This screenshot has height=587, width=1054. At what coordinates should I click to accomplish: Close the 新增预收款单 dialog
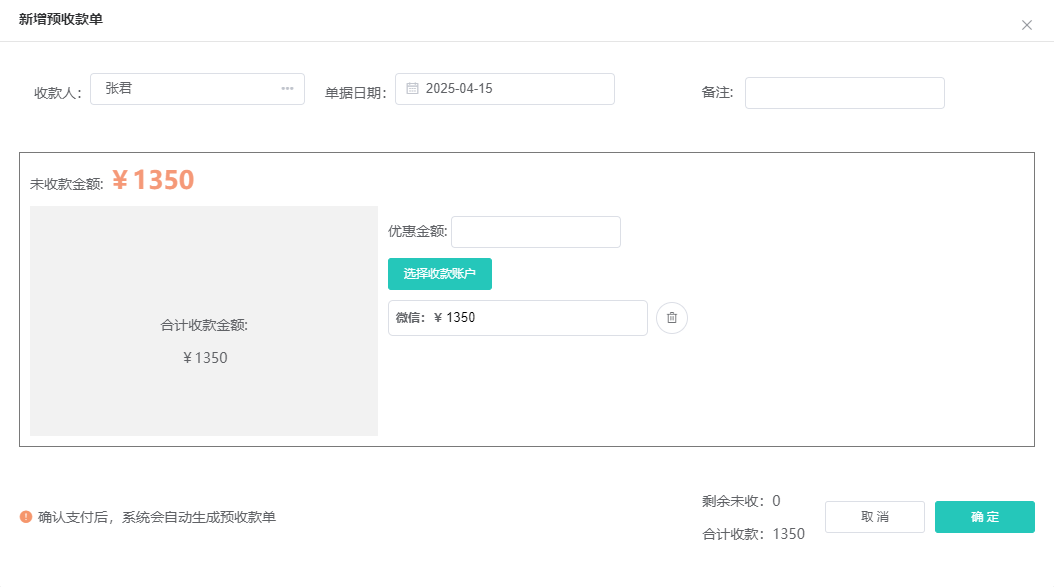point(1026,25)
